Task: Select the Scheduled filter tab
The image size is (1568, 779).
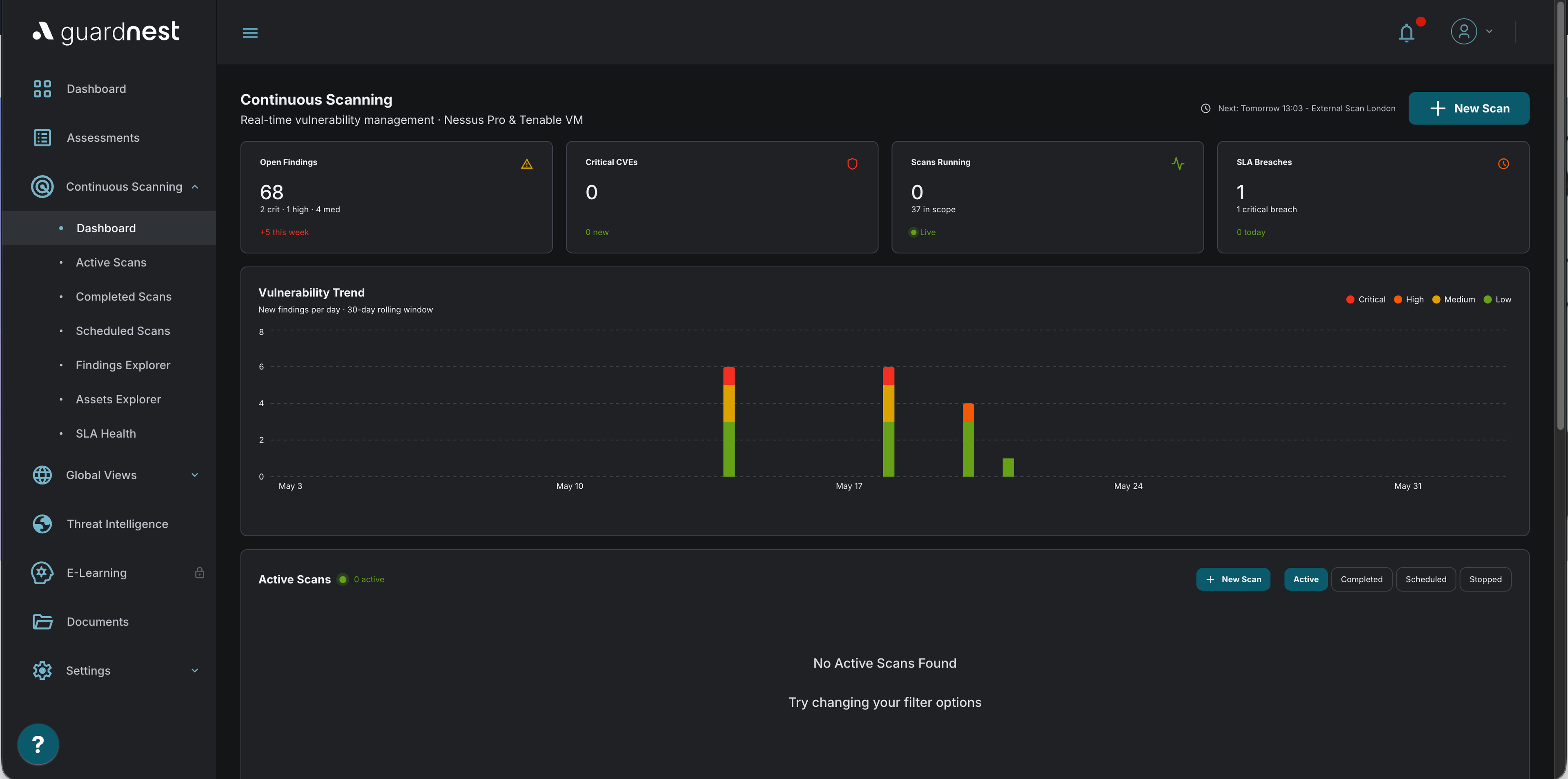Action: click(x=1425, y=579)
